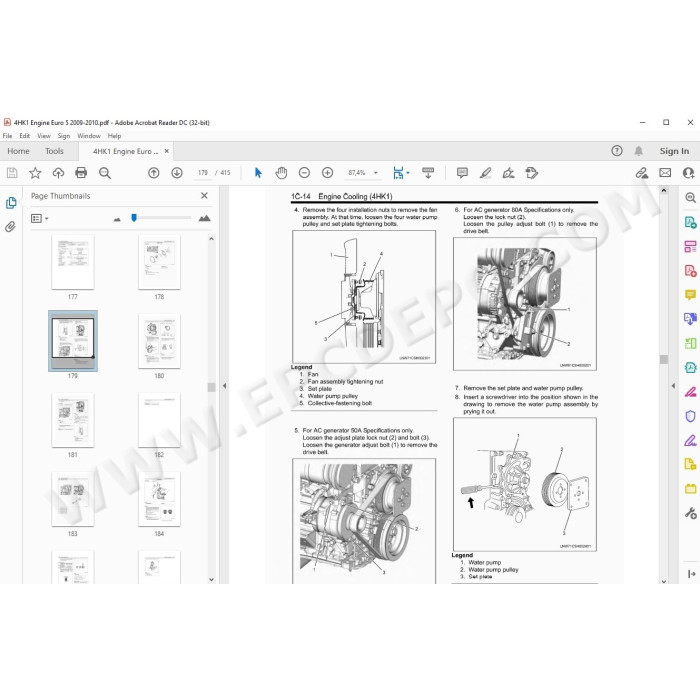This screenshot has width=700, height=700.
Task: Open the Protect shield tool
Action: click(x=690, y=416)
